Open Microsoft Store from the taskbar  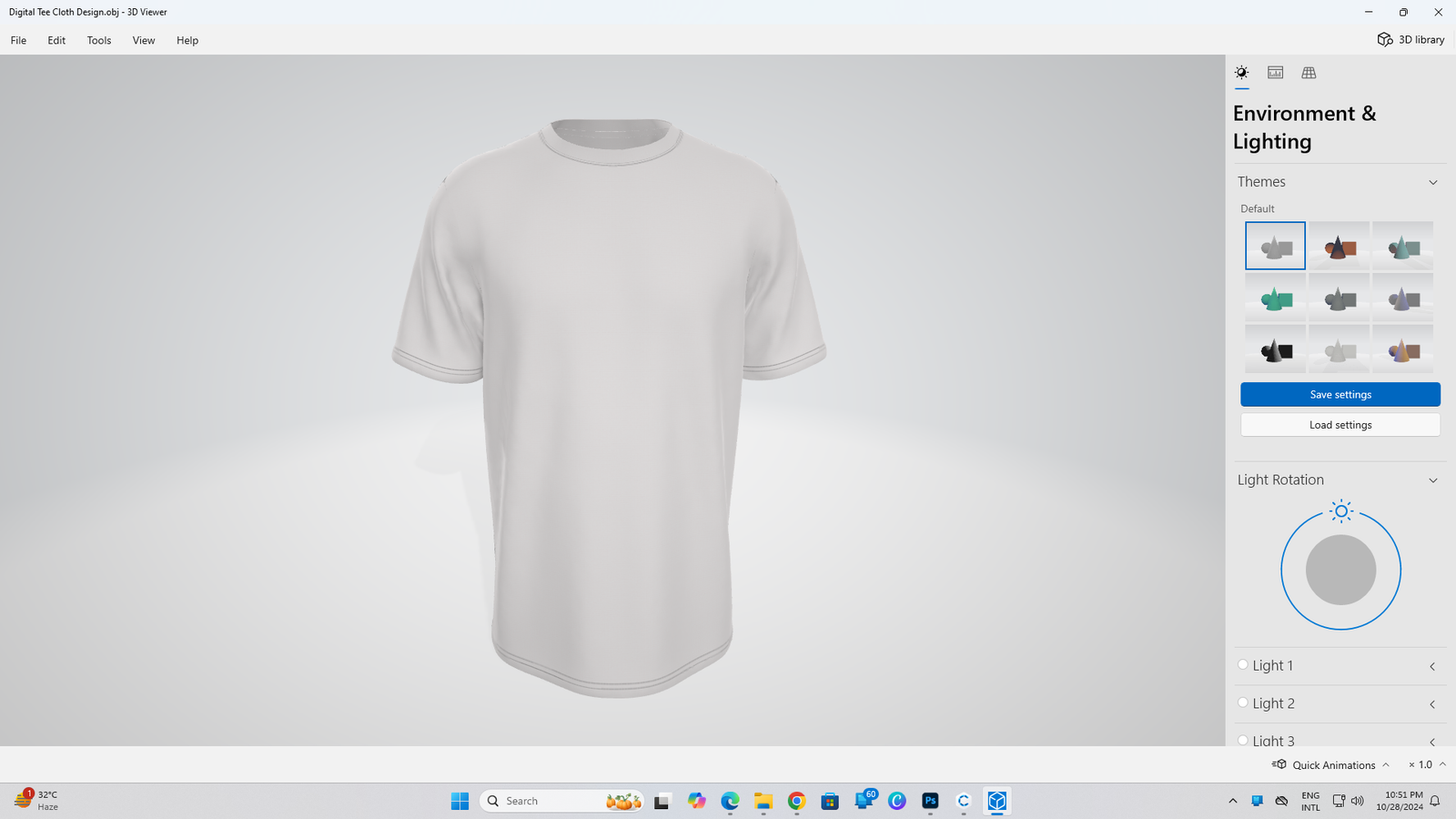(x=830, y=801)
